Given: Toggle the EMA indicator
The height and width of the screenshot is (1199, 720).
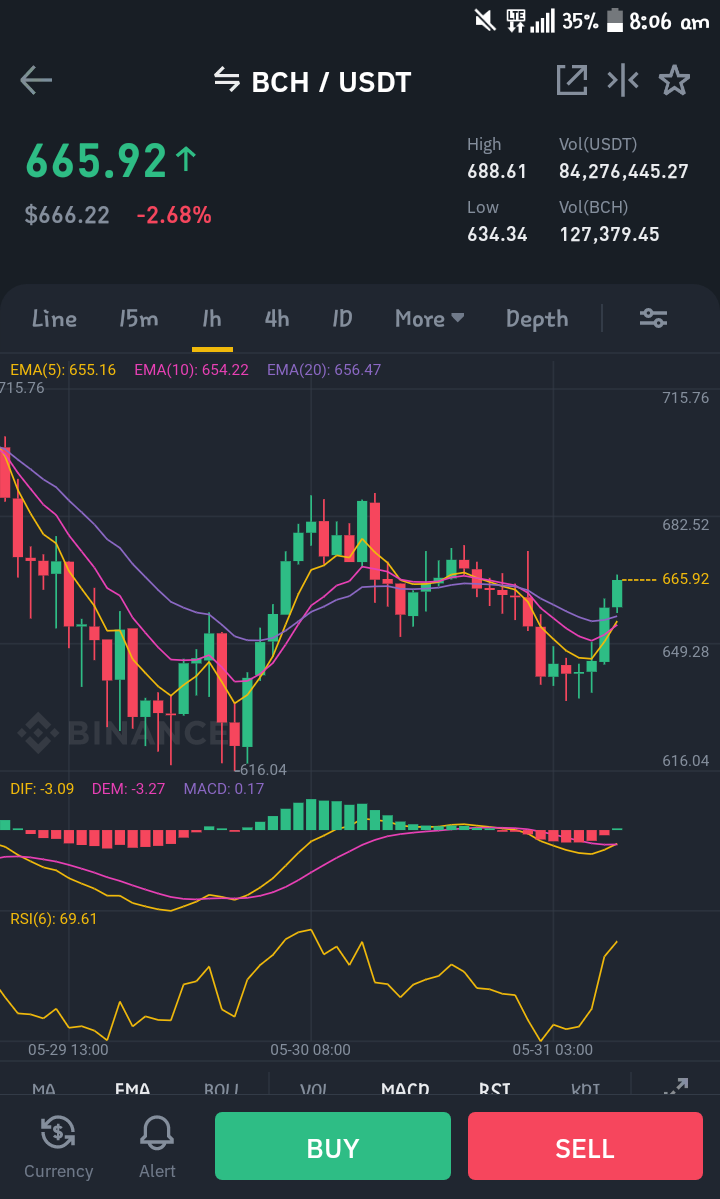Looking at the screenshot, I should pyautogui.click(x=132, y=1089).
